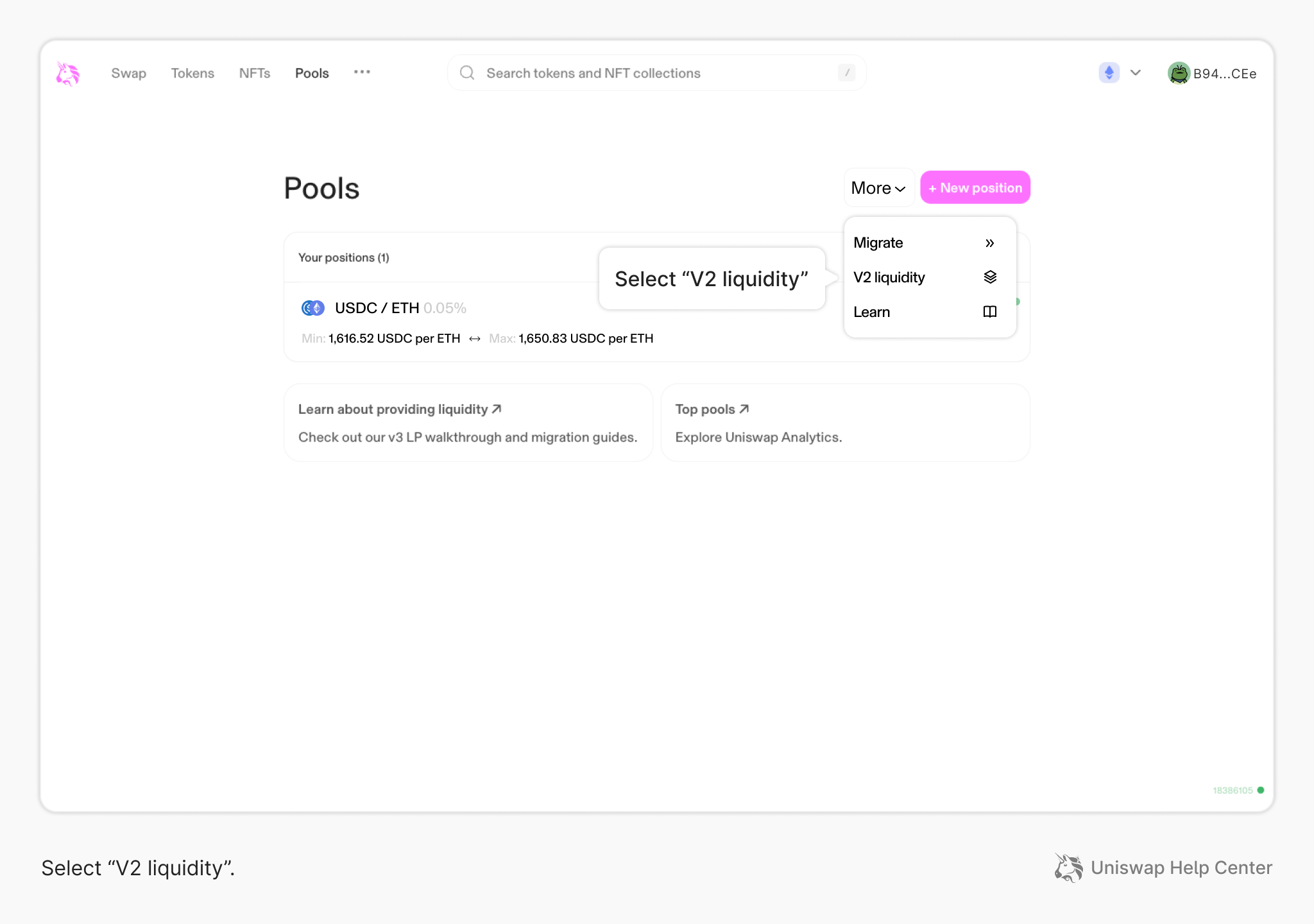Switch to the Swap tab

[x=128, y=73]
